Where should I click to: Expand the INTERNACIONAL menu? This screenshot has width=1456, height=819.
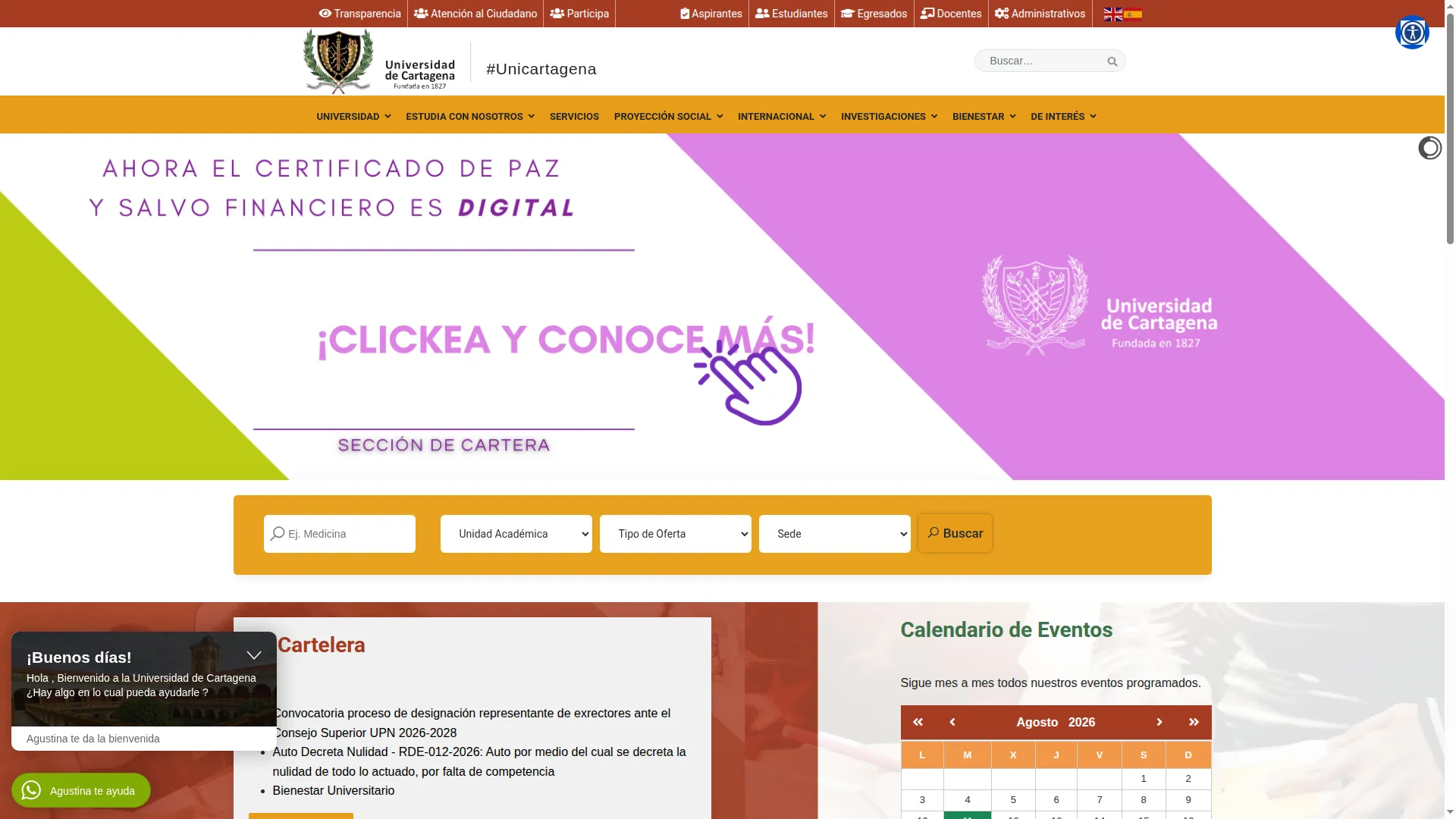pos(782,117)
